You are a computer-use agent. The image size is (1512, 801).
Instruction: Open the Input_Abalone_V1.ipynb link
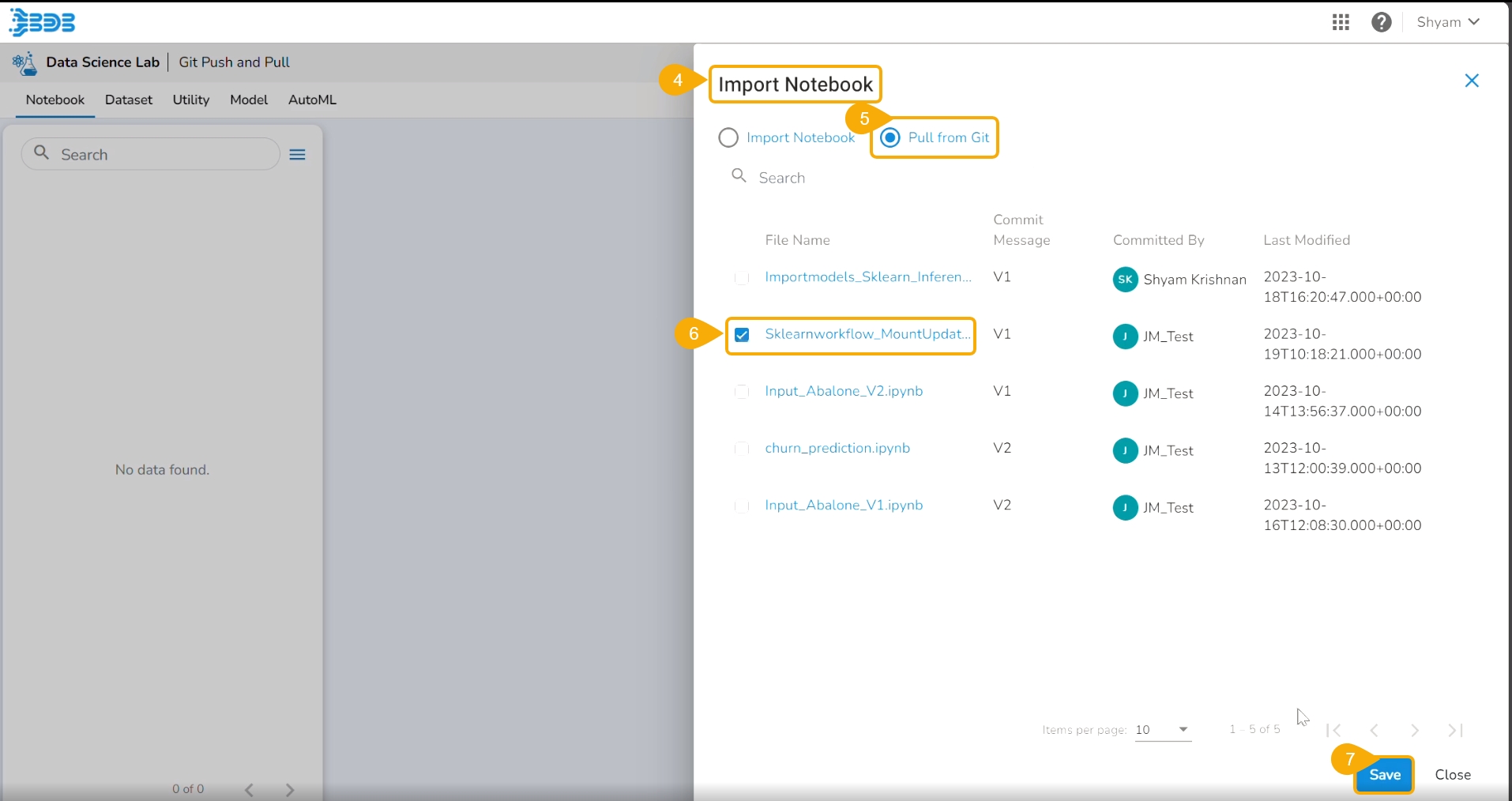(x=844, y=505)
